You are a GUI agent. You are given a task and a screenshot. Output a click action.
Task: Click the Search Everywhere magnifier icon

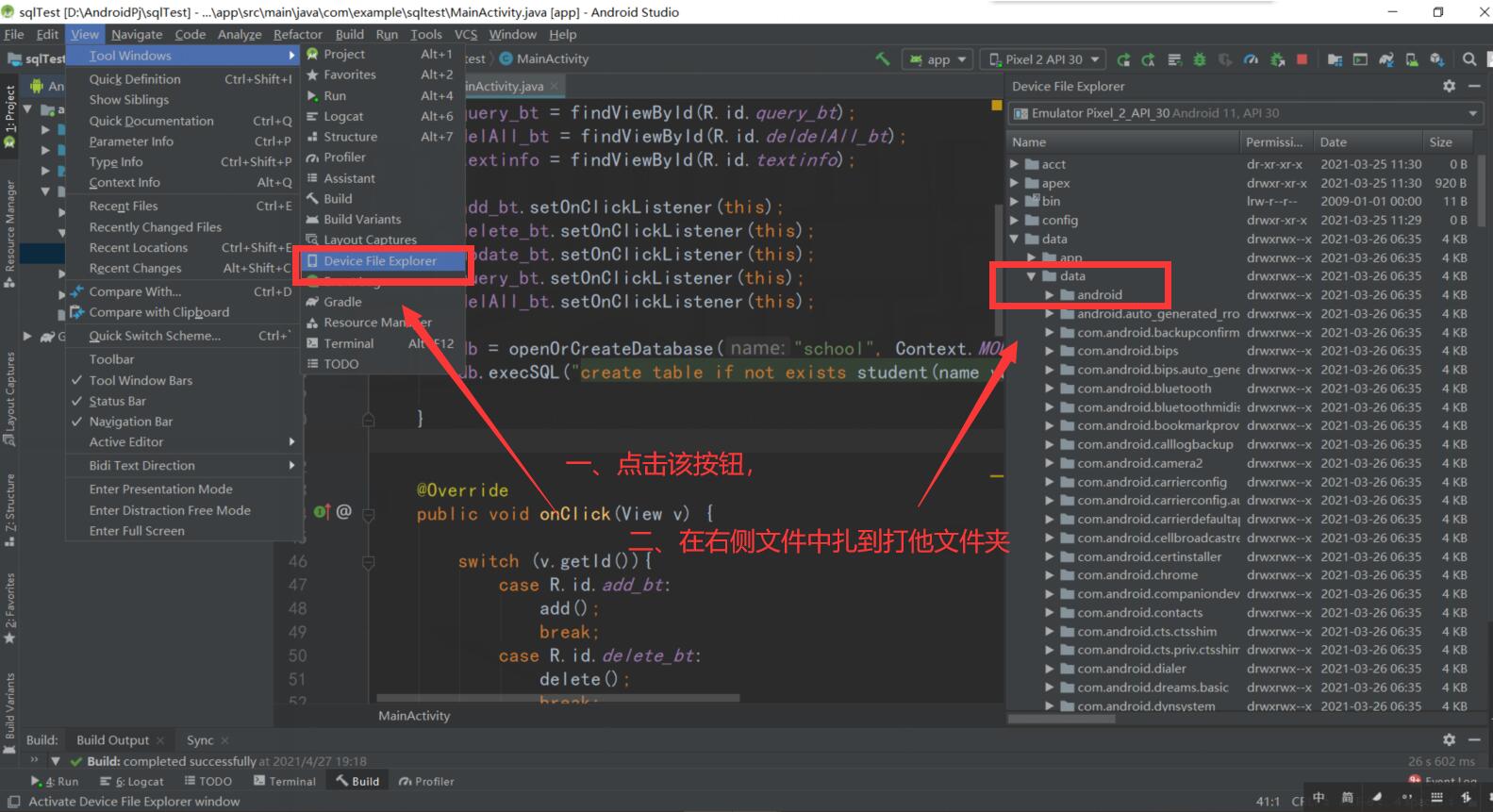pyautogui.click(x=1469, y=59)
